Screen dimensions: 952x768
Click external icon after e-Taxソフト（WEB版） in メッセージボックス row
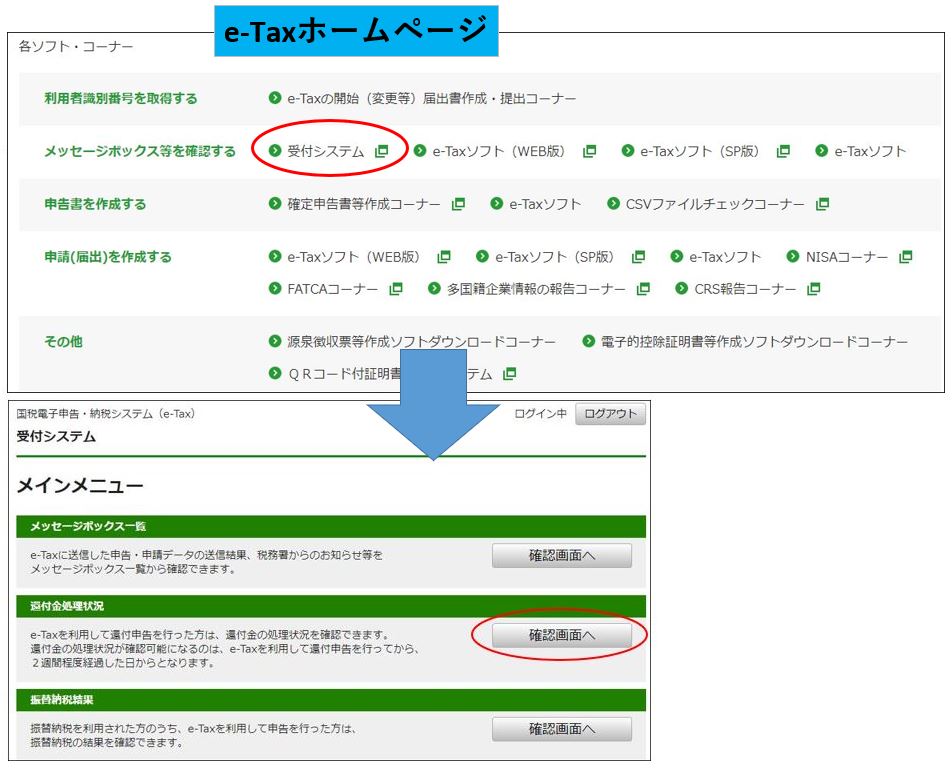[x=589, y=151]
